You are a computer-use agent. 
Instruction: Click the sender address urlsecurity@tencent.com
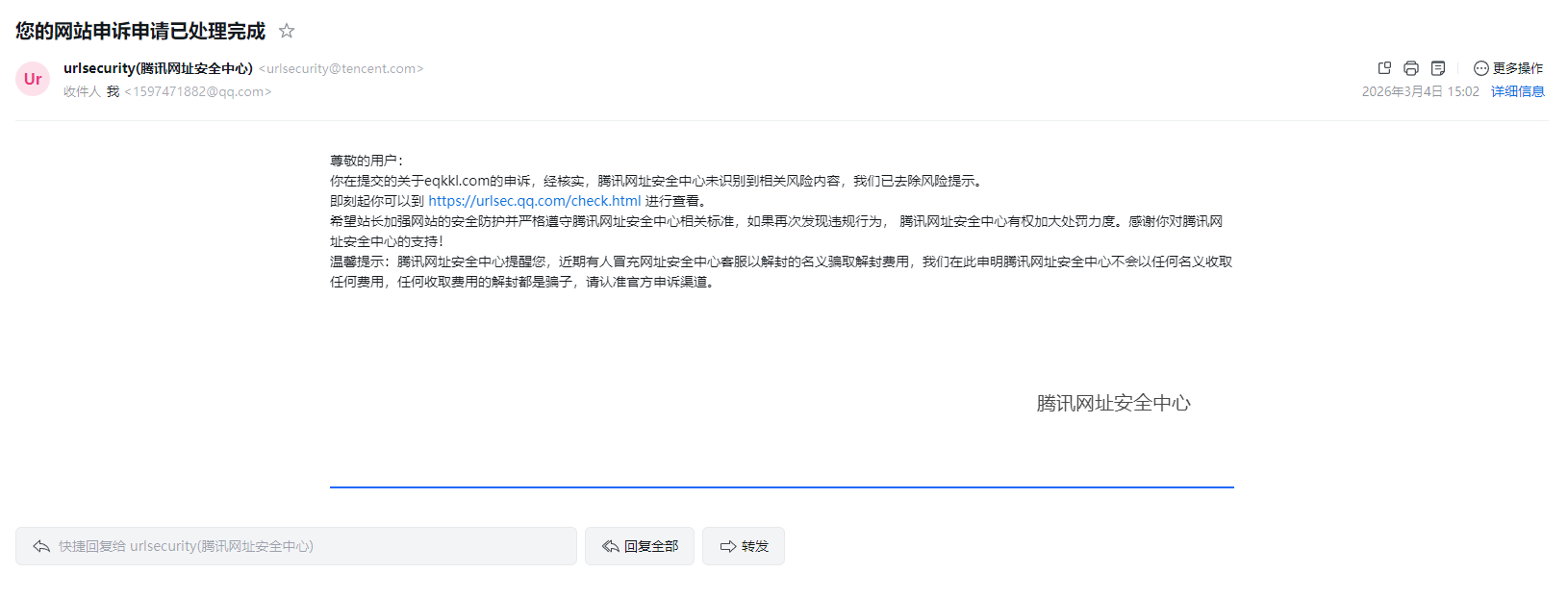pyautogui.click(x=341, y=68)
